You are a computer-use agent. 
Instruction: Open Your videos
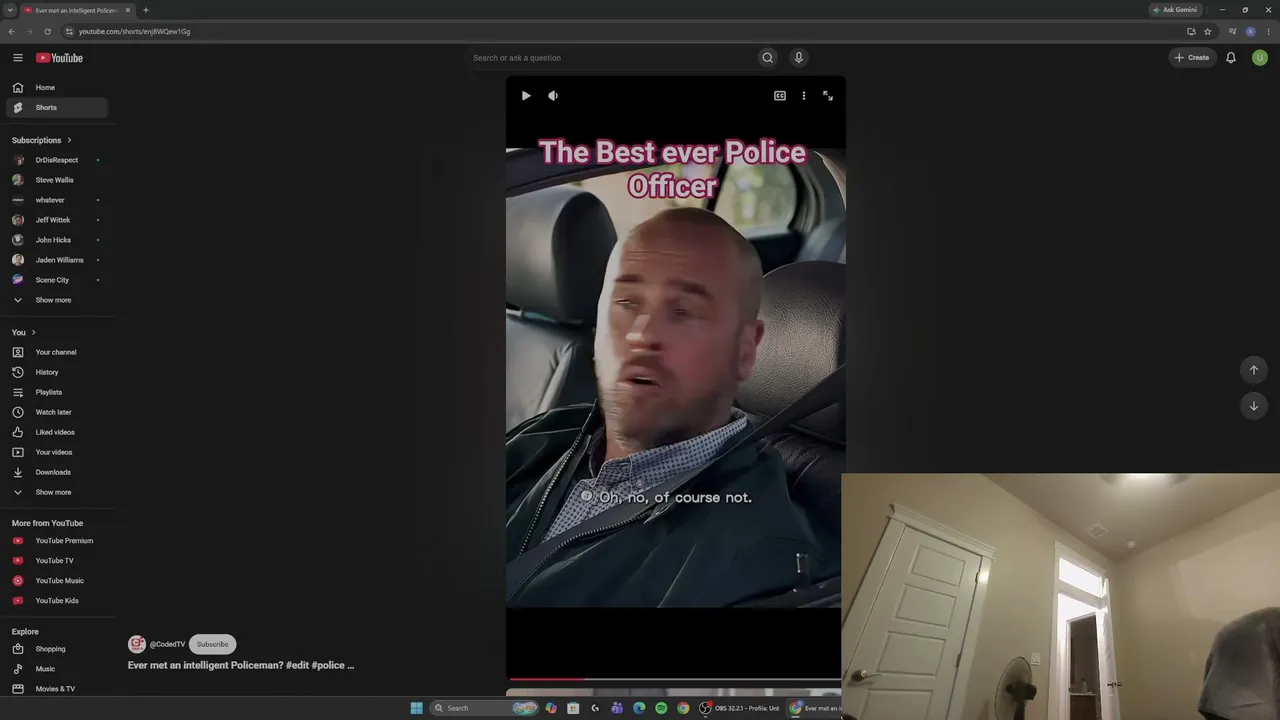click(57, 452)
